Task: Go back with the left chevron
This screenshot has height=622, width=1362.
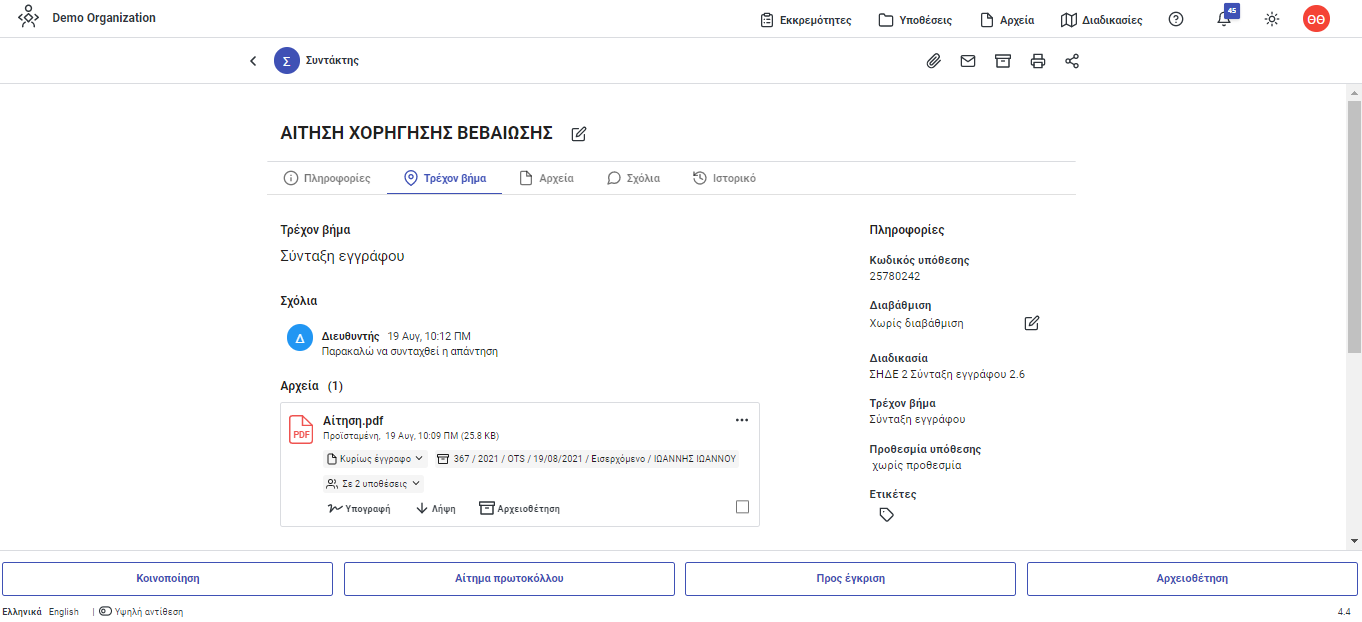Action: coord(253,61)
